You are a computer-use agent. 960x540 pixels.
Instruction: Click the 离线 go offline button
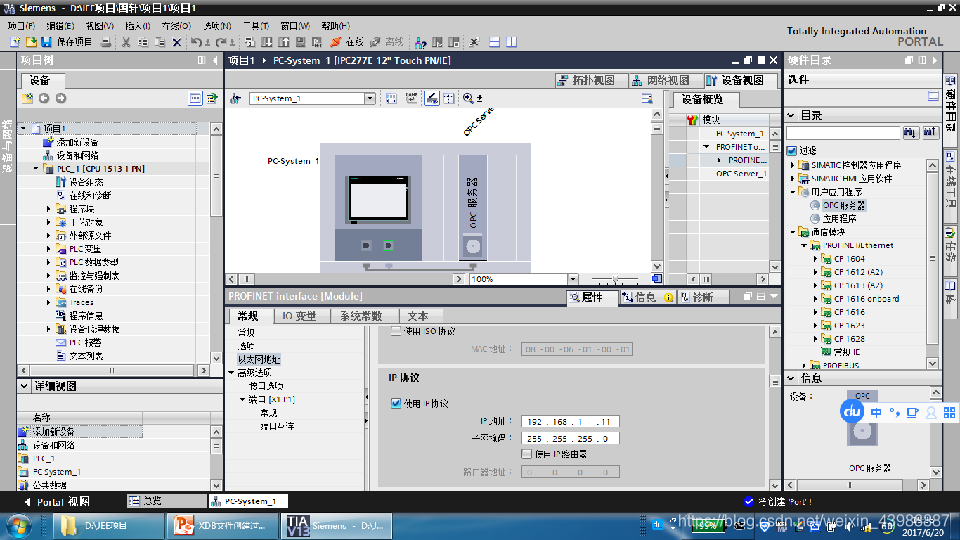(387, 42)
